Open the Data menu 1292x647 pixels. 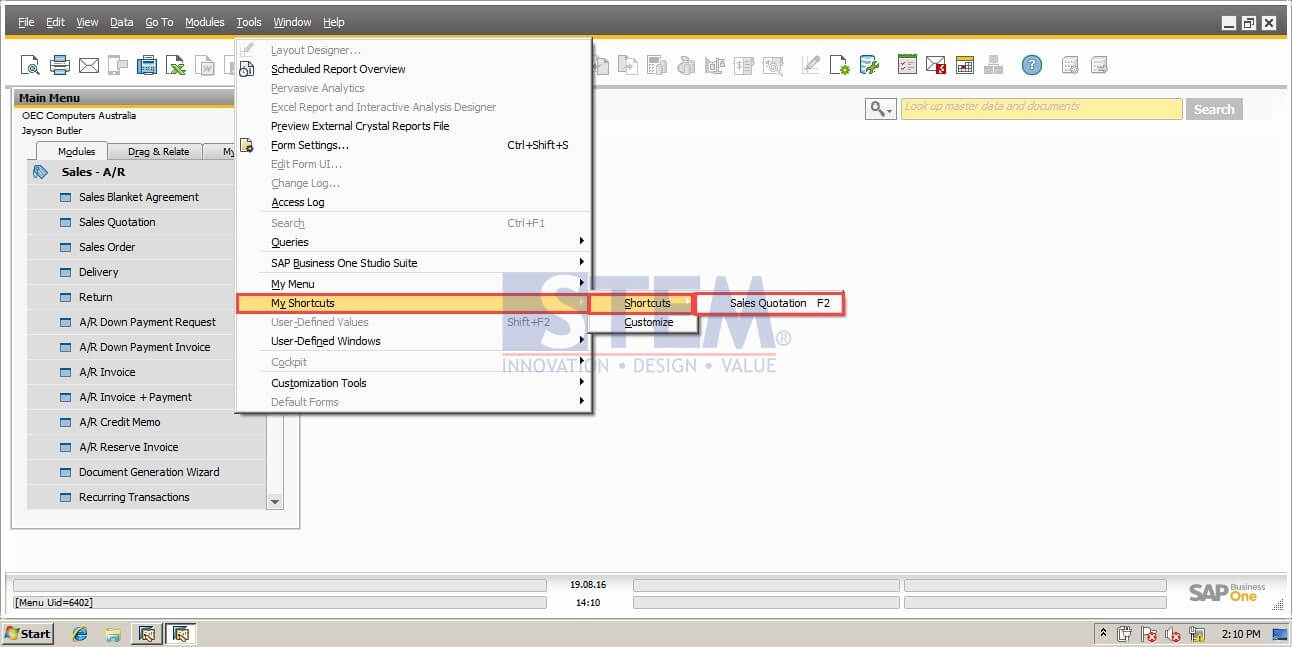click(121, 22)
